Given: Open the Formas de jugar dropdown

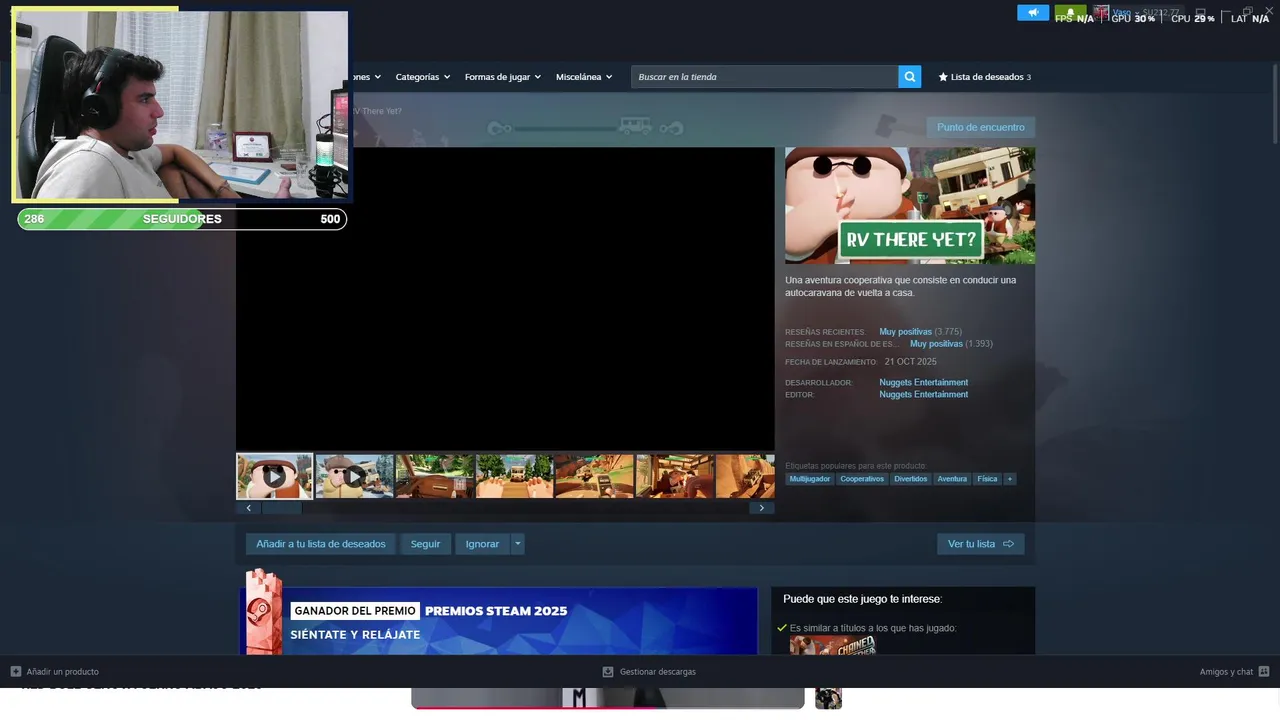Looking at the screenshot, I should tap(502, 77).
